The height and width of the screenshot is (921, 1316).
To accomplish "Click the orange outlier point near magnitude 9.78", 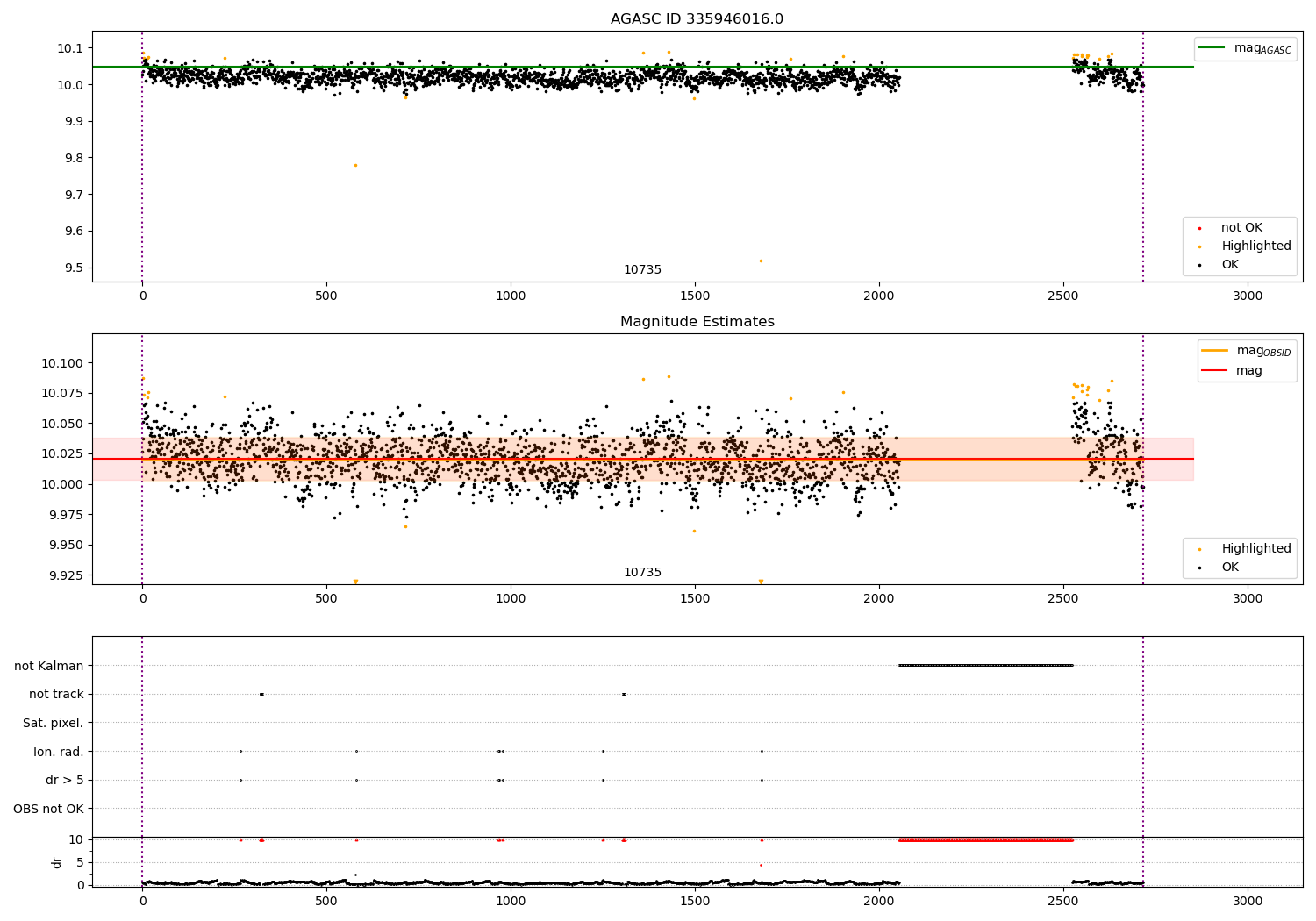I will pos(355,165).
